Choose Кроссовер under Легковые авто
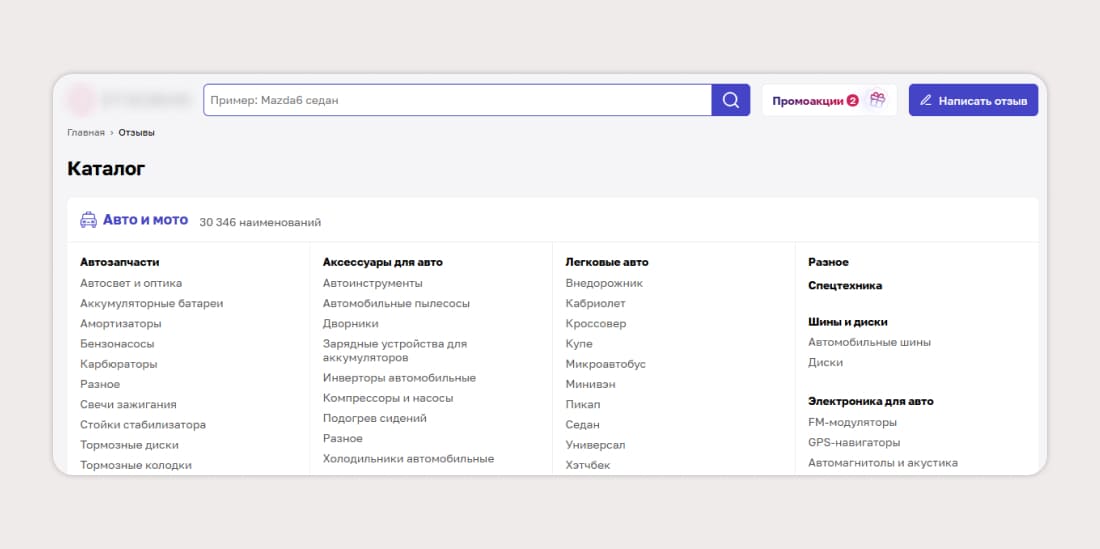Viewport: 1100px width, 549px height. 595,324
